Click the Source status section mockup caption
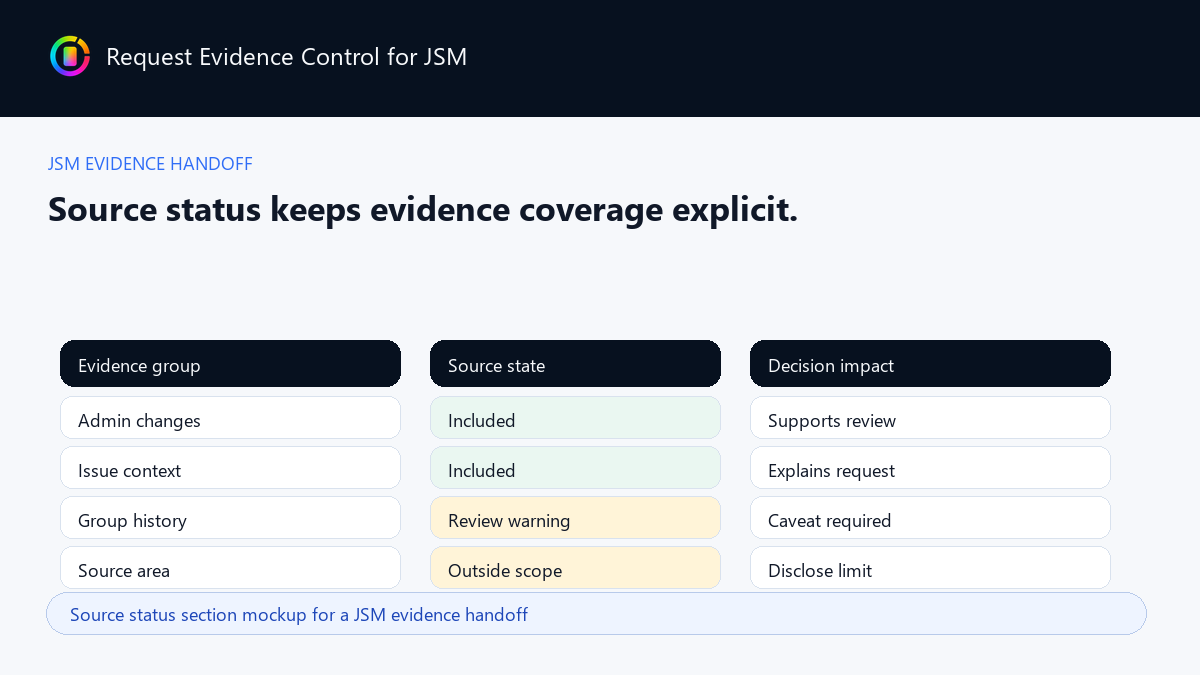1200x675 pixels. [x=596, y=614]
